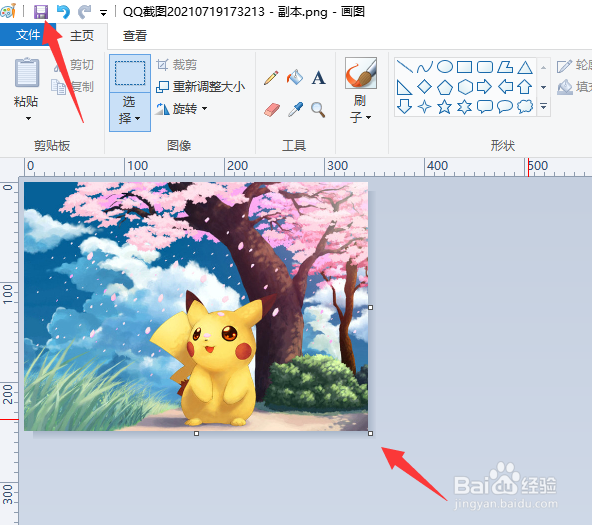The image size is (592, 525).
Task: Click the Save floppy disk icon
Action: coord(41,12)
